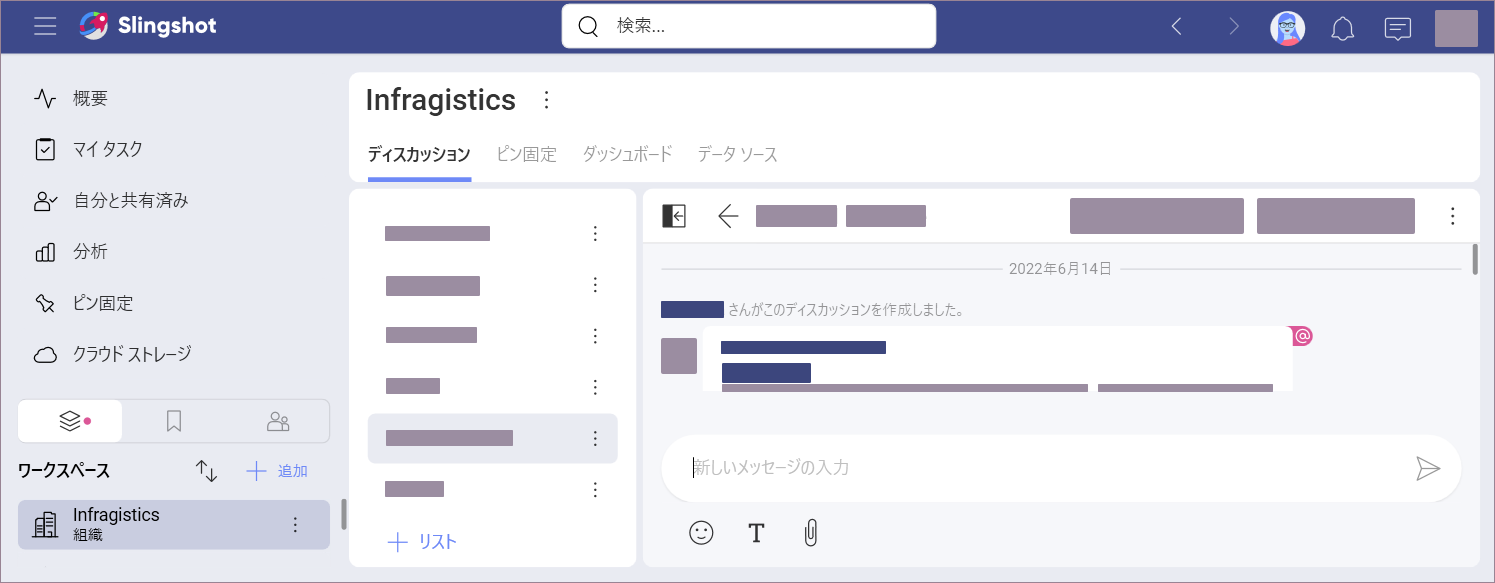This screenshot has height=583, width=1495.
Task: Click the pink mention badge
Action: click(x=1301, y=336)
